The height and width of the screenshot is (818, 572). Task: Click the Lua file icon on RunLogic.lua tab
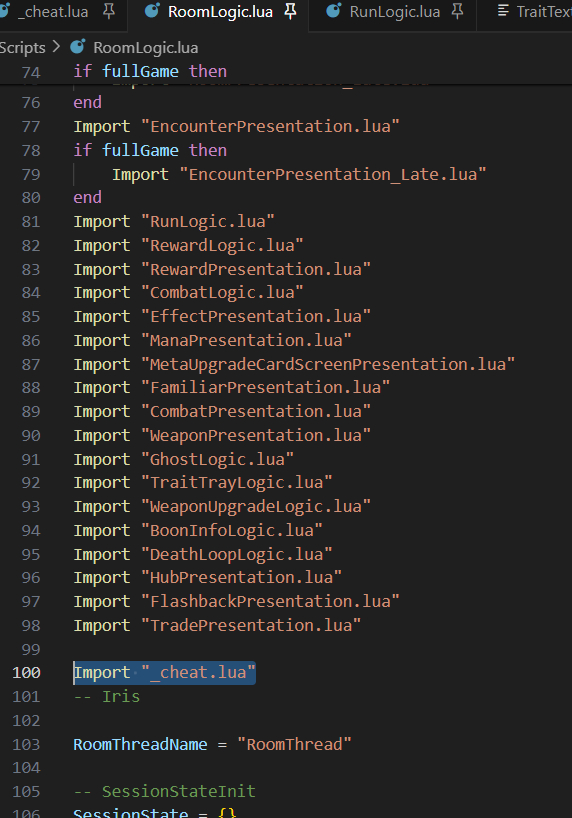(x=333, y=11)
